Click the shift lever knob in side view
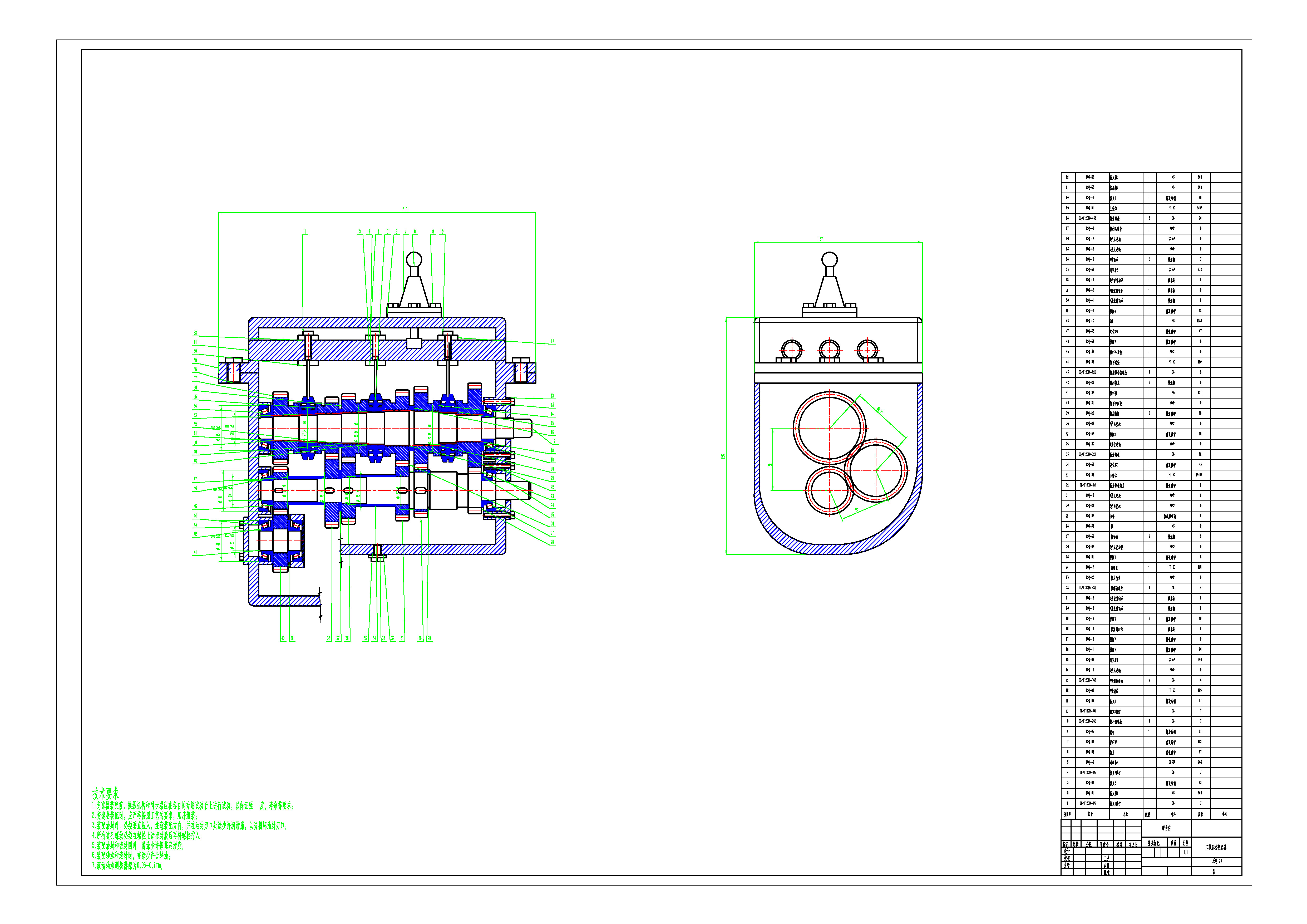This screenshot has width=1307, height=924. click(829, 260)
